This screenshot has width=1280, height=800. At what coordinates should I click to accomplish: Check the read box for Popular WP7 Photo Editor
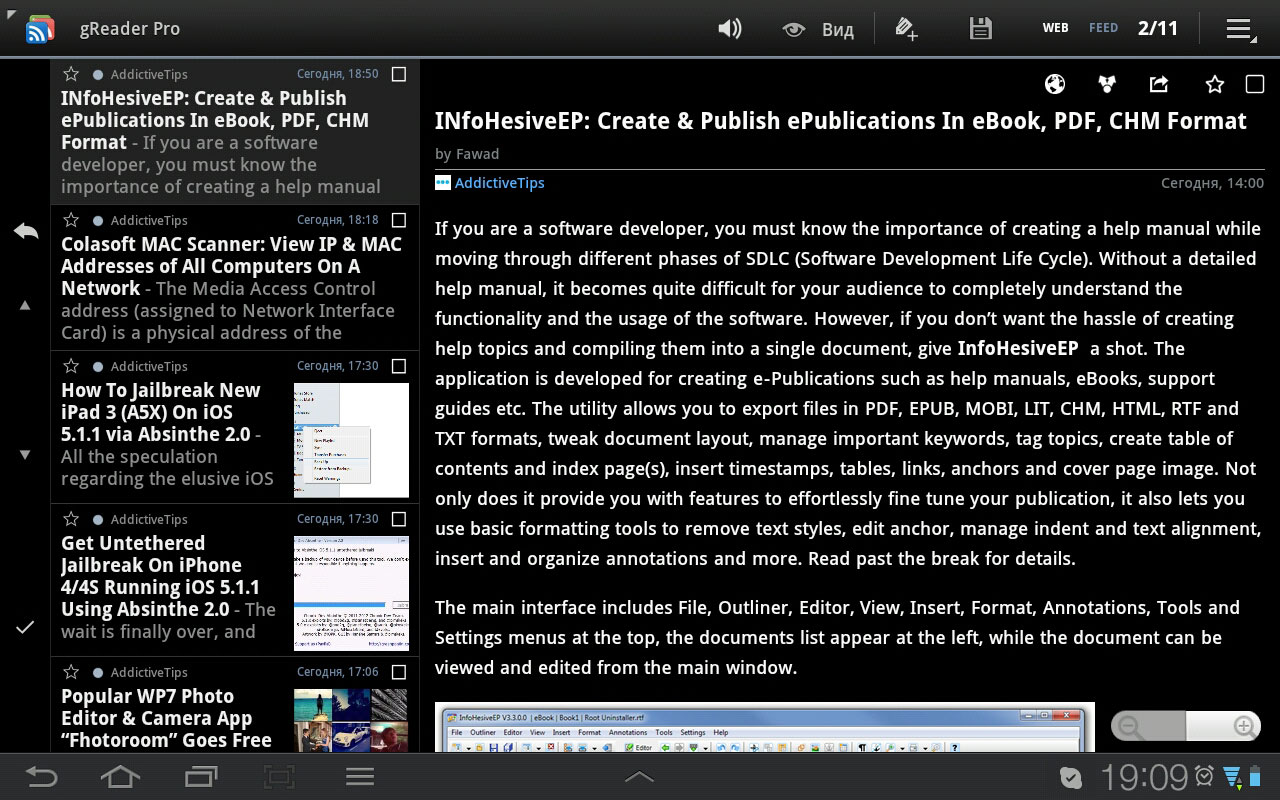pyautogui.click(x=399, y=672)
